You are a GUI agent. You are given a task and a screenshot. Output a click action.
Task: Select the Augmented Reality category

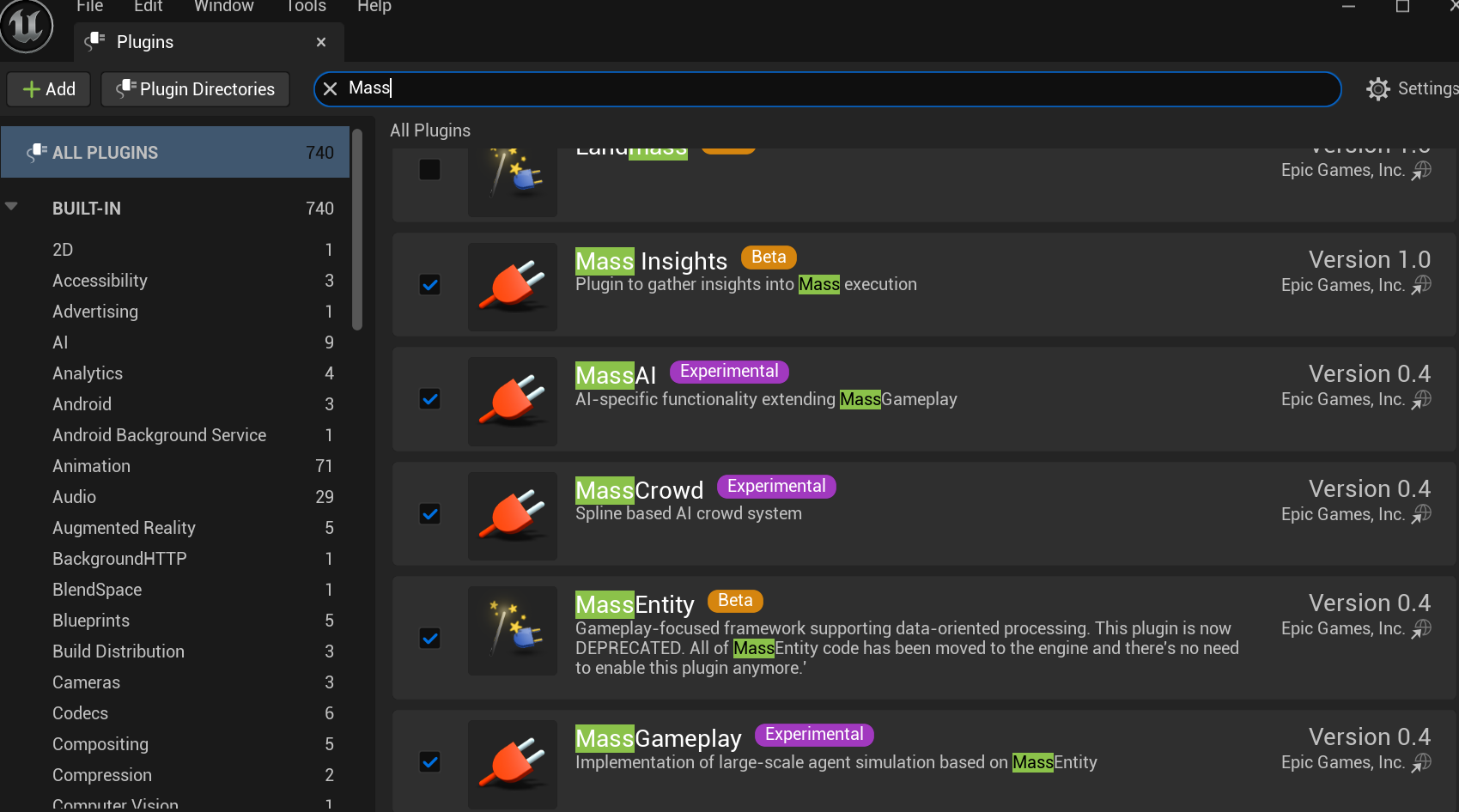pos(175,528)
